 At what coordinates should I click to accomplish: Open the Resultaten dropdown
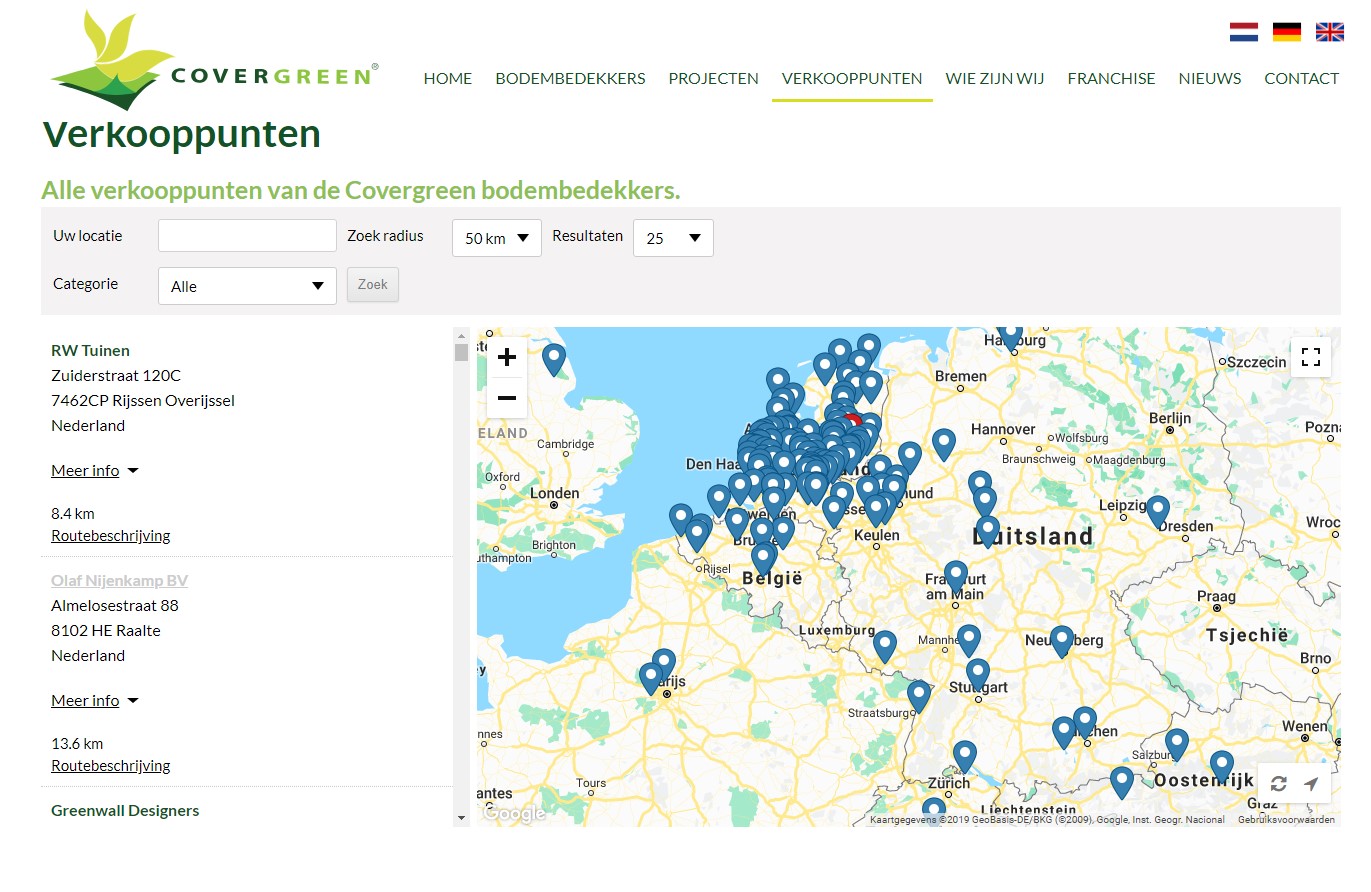673,238
